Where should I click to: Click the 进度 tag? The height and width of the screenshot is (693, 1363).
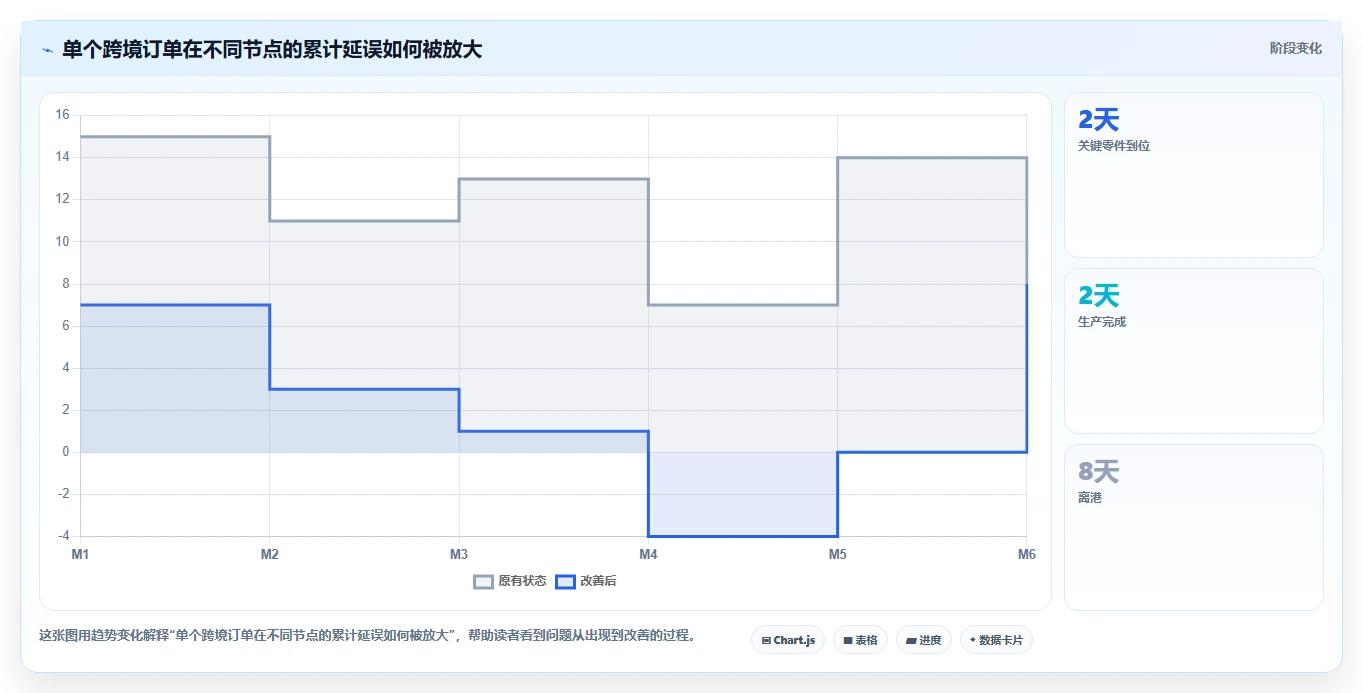(x=924, y=640)
